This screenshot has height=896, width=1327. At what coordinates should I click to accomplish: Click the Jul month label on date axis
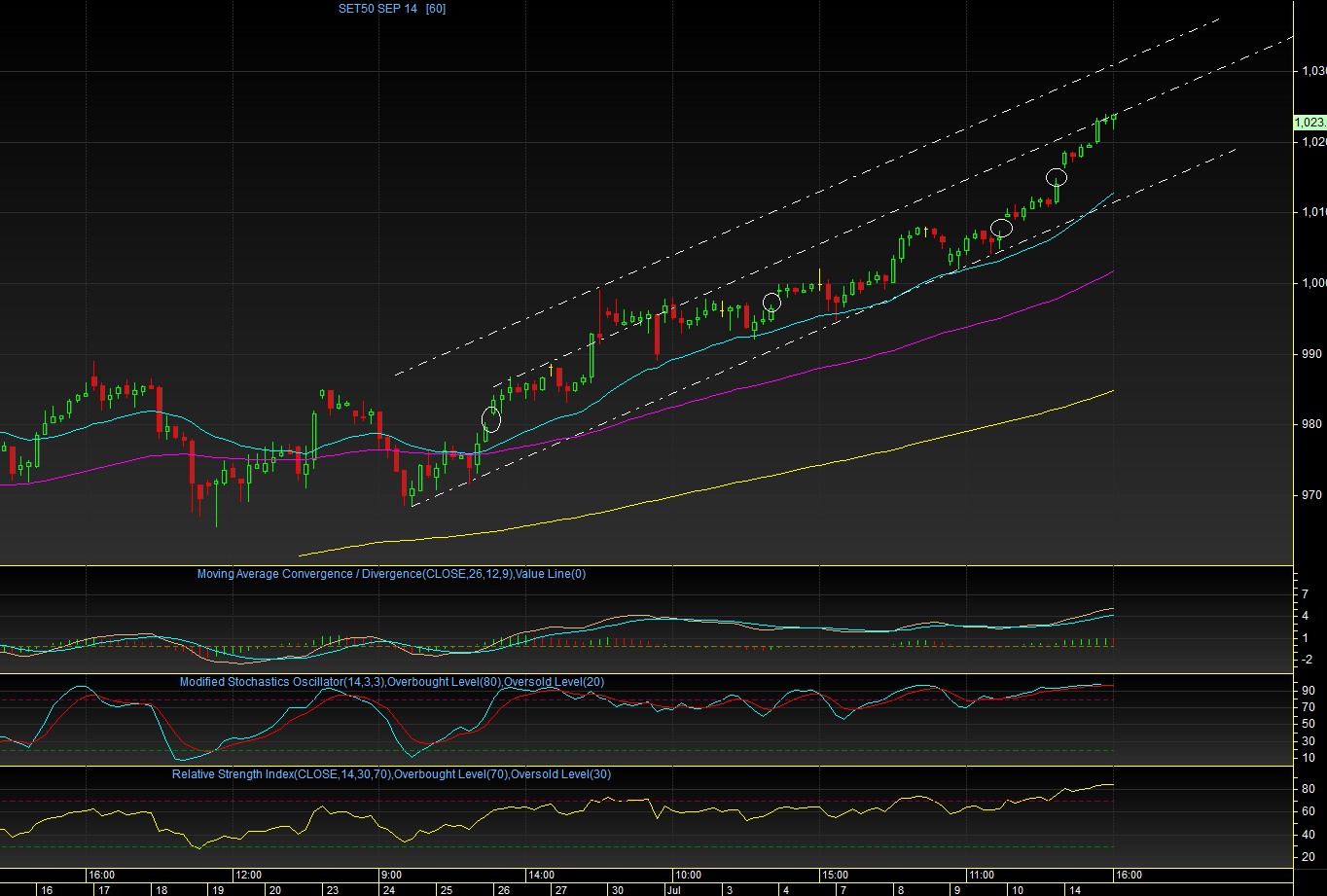point(674,890)
